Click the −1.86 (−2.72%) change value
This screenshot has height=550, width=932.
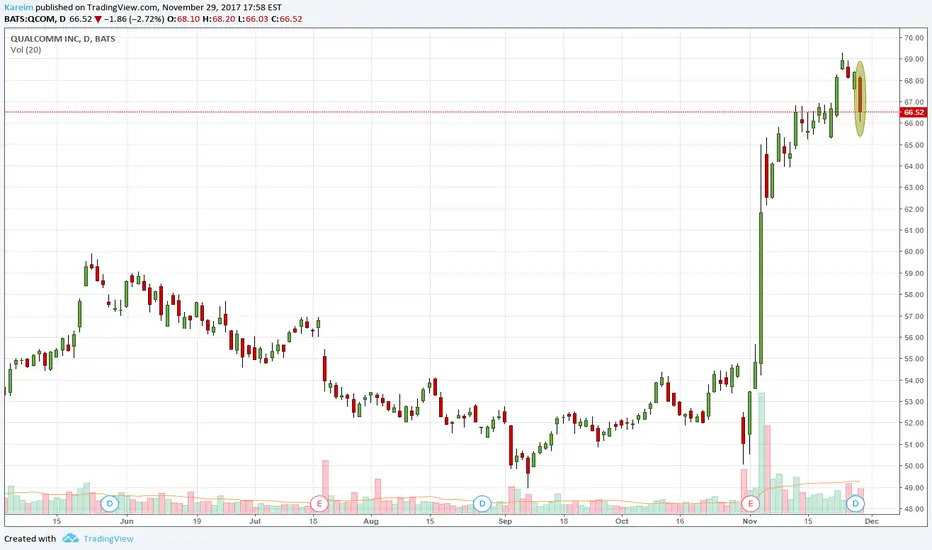coord(134,19)
